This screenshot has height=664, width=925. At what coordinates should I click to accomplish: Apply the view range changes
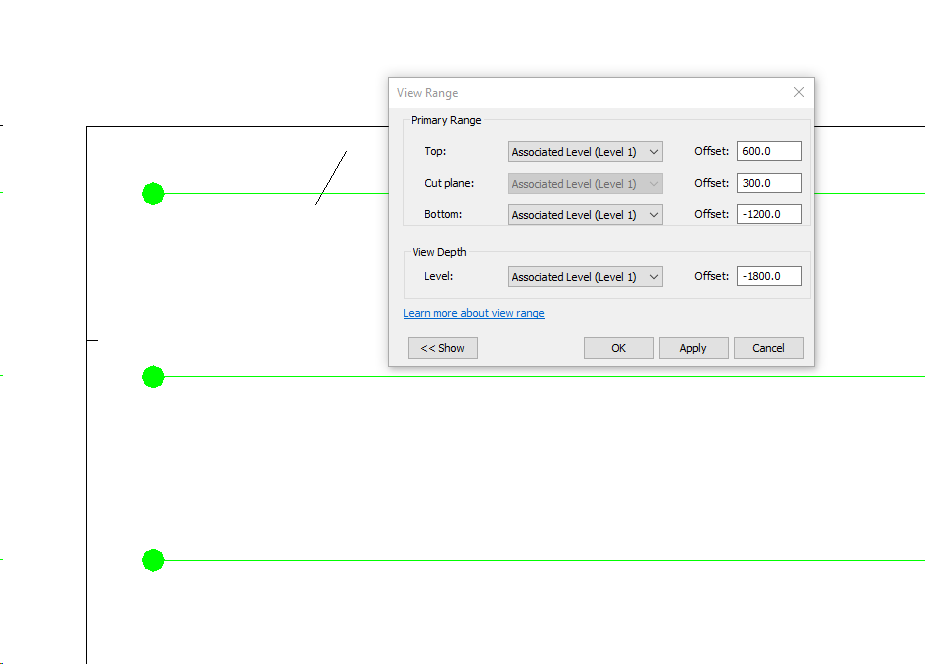tap(693, 348)
